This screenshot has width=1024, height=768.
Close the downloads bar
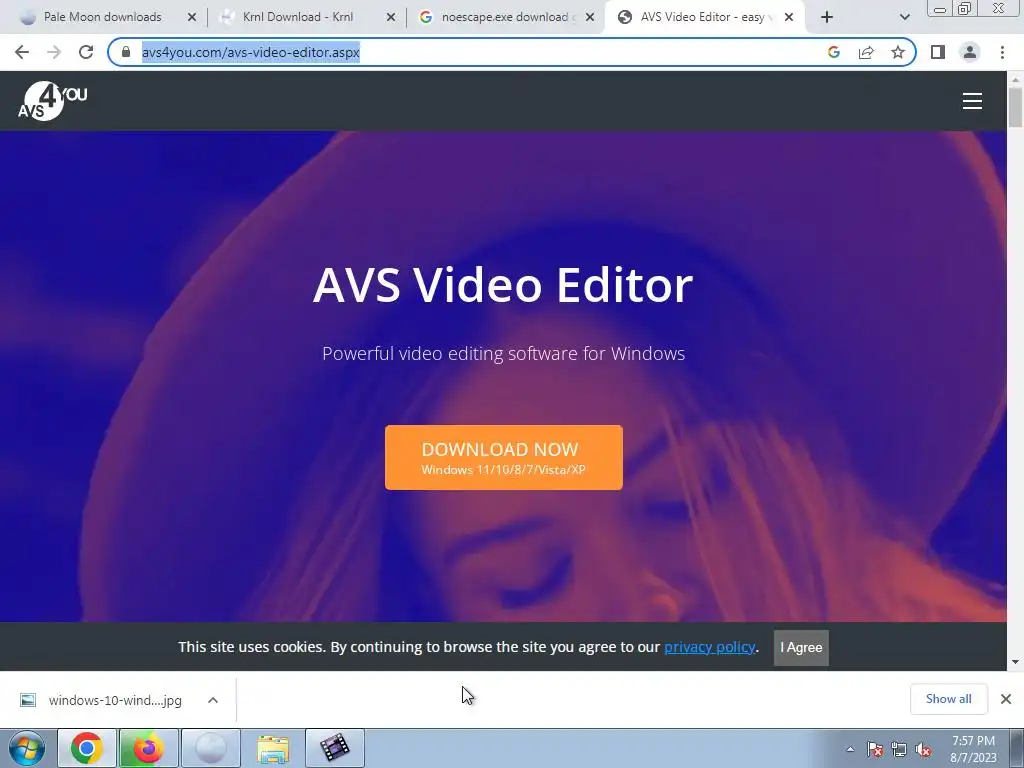pyautogui.click(x=1006, y=699)
